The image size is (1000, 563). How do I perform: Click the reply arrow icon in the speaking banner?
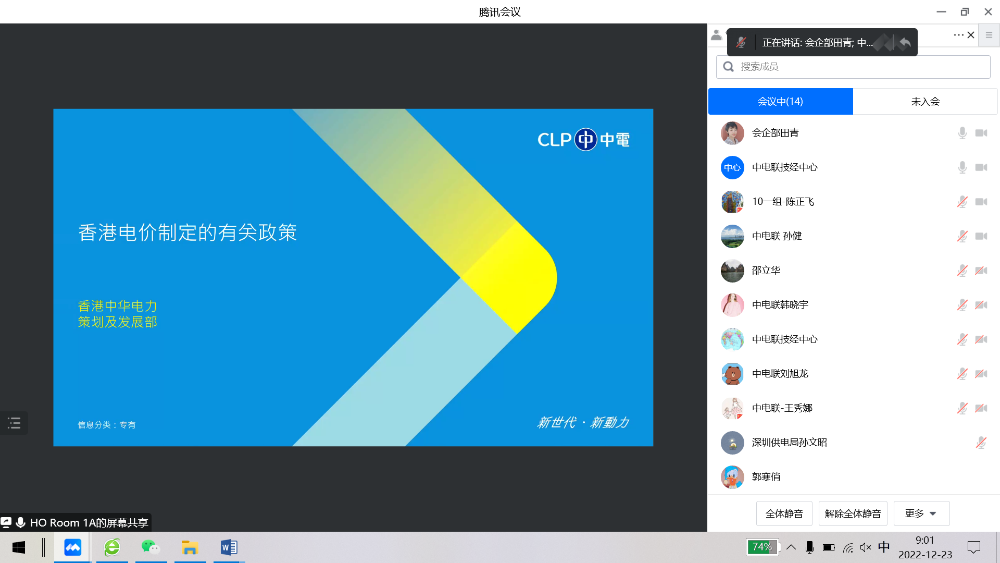(904, 43)
